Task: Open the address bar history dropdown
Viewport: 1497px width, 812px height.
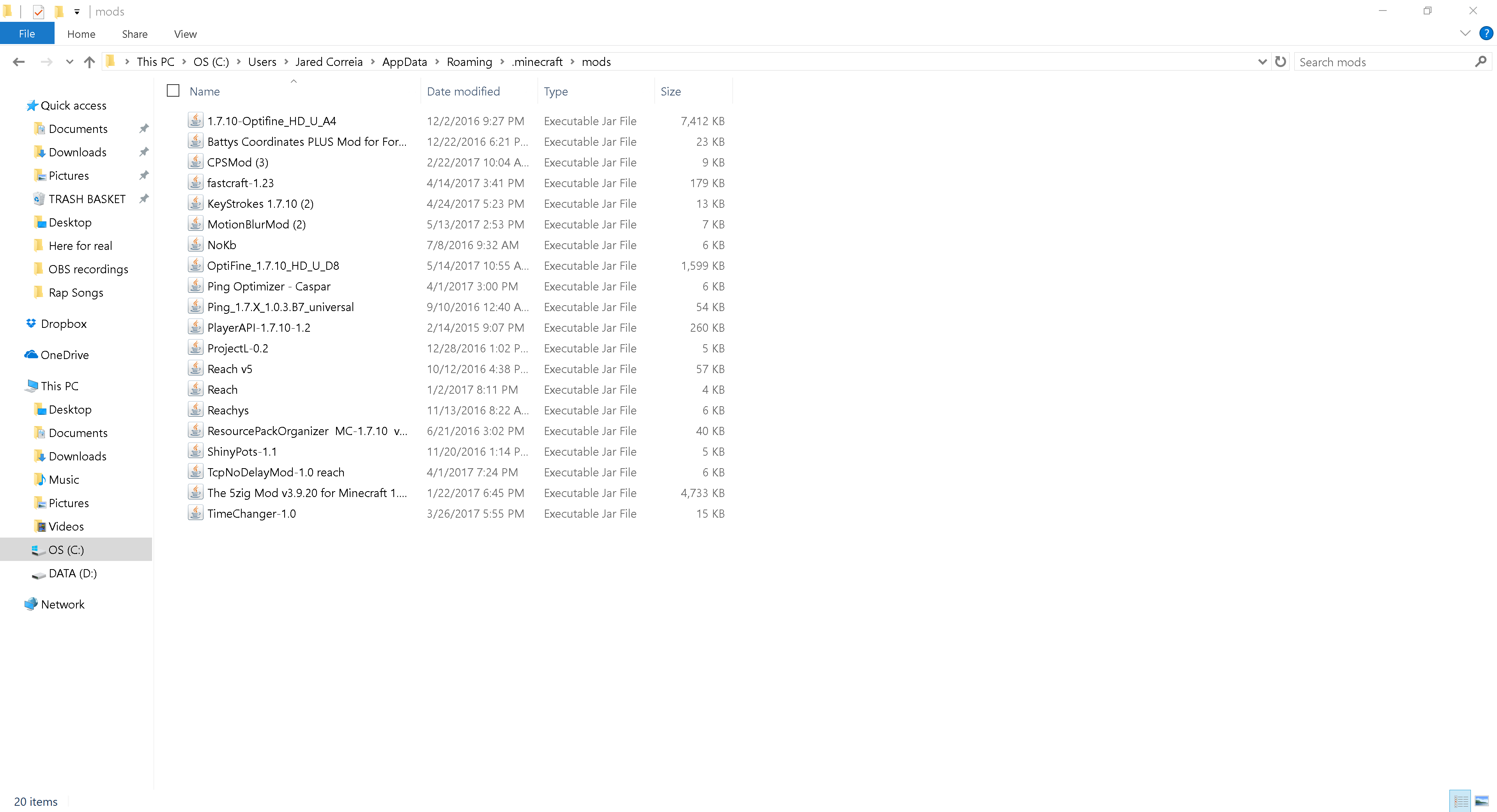Action: [1262, 62]
